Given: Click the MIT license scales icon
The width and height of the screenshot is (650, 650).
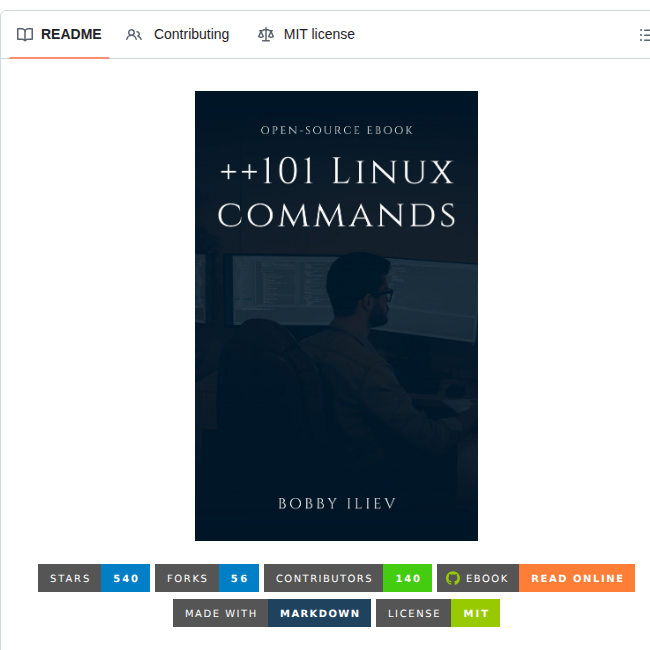Looking at the screenshot, I should (266, 34).
